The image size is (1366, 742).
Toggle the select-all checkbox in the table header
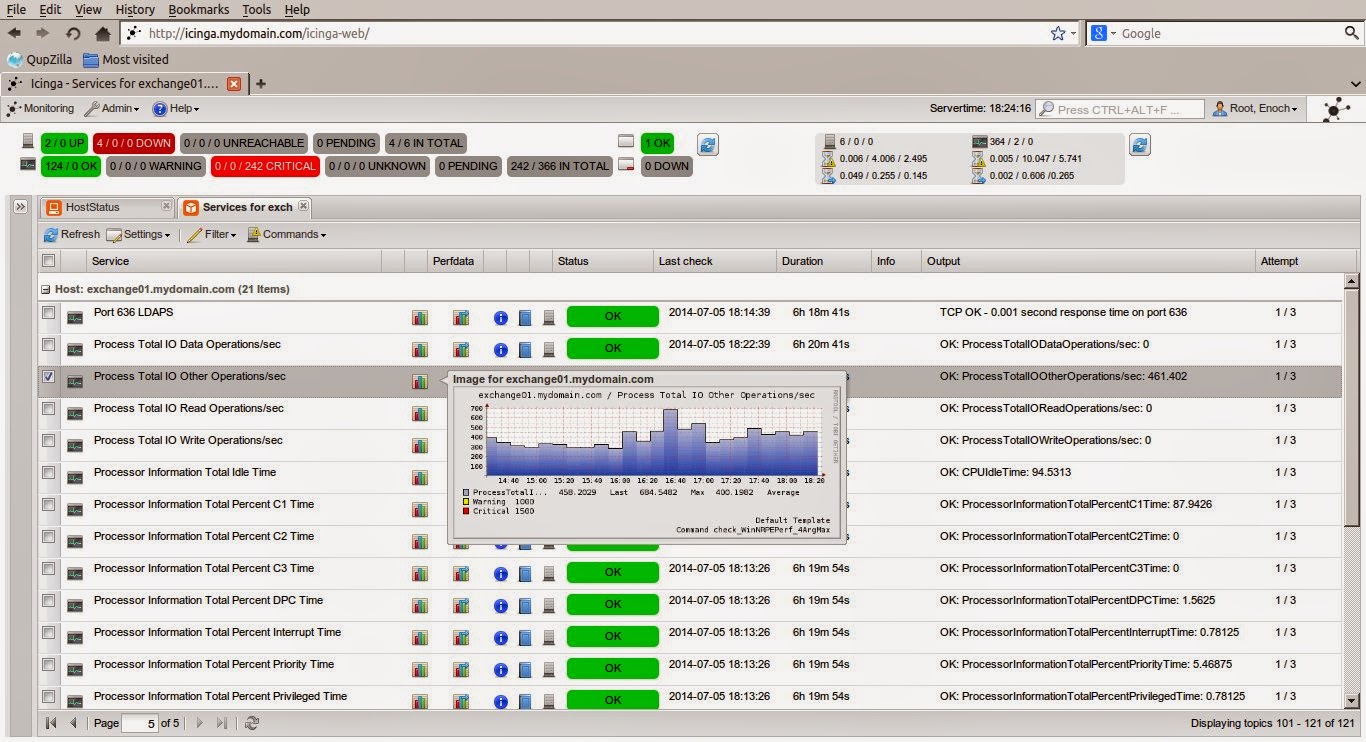[48, 261]
